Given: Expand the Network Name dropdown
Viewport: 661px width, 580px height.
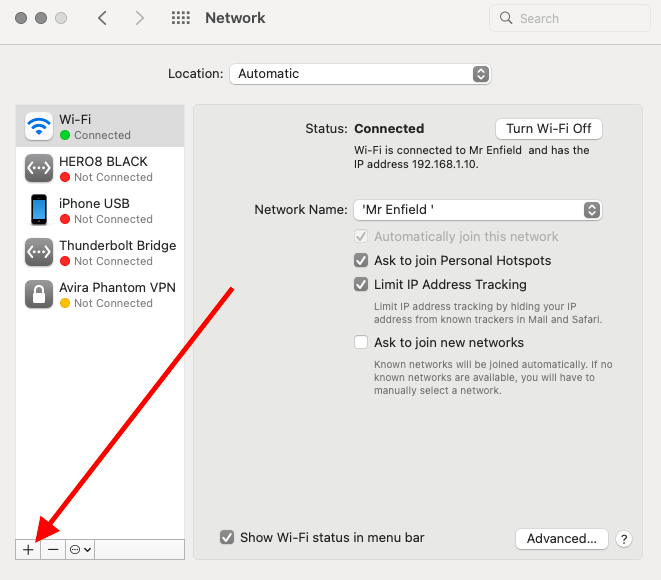Looking at the screenshot, I should 477,210.
